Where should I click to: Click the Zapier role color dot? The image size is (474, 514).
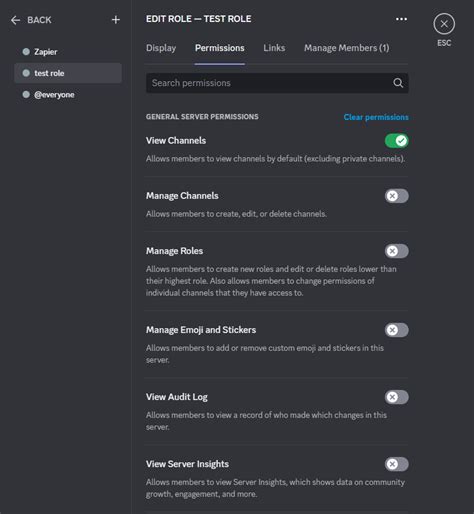coord(26,52)
